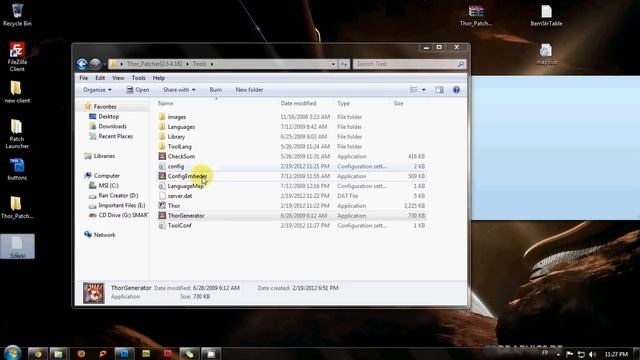Screen dimensions: 640x360
Task: Go back with the Back arrow
Action: [82, 64]
